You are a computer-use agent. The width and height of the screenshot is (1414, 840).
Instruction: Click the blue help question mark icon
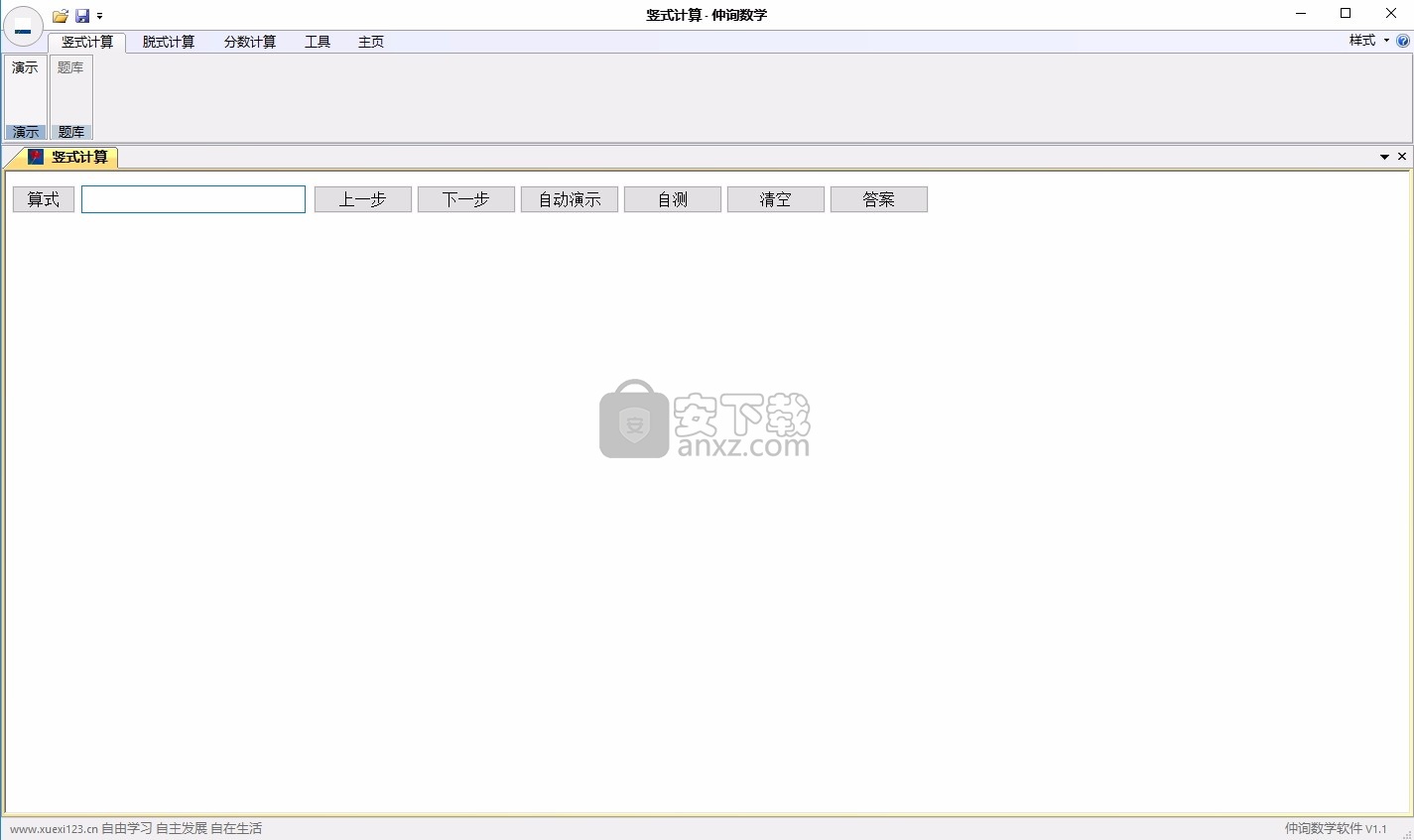pos(1403,41)
